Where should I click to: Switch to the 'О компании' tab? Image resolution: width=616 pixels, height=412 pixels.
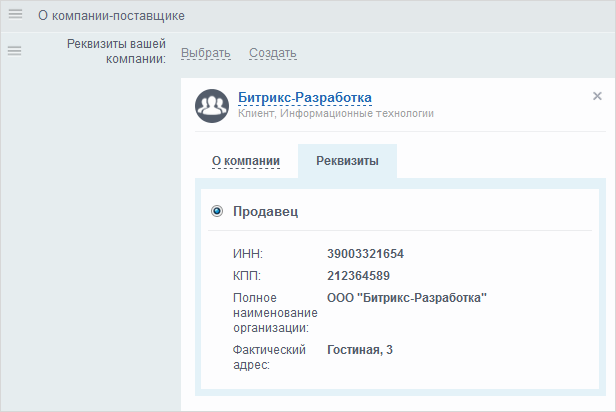pyautogui.click(x=246, y=161)
